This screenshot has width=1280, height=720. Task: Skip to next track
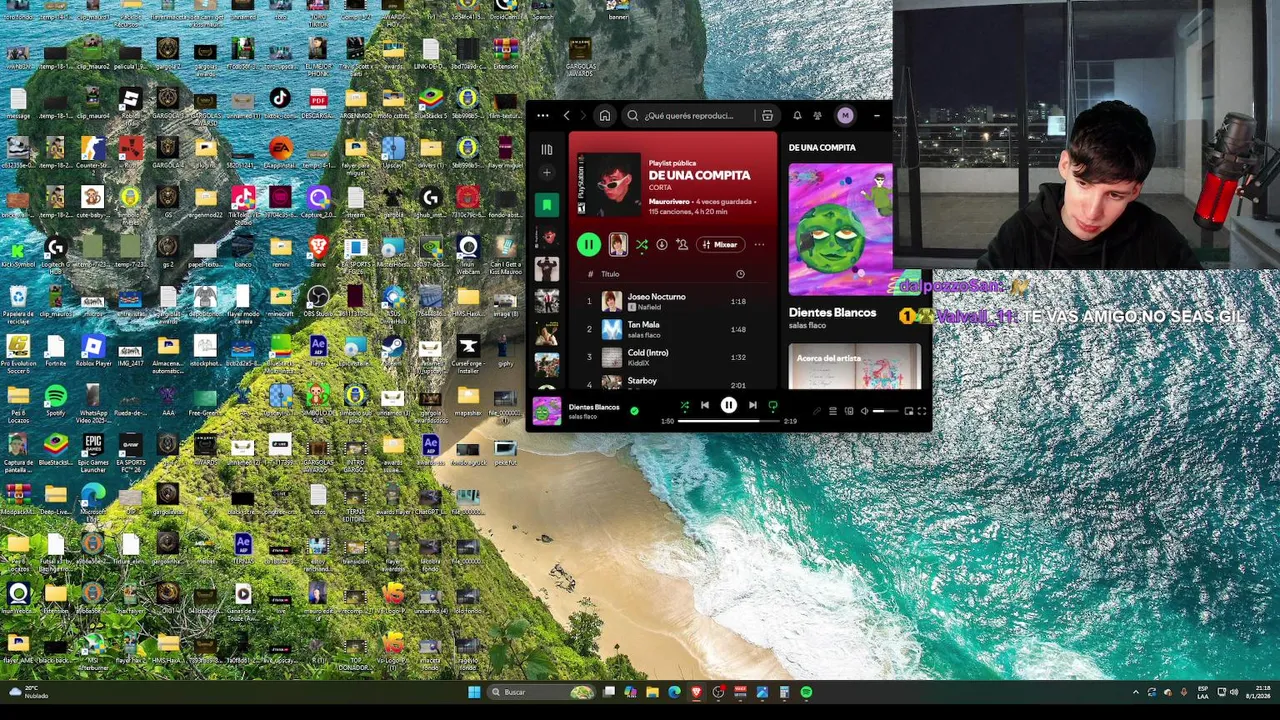pos(752,405)
